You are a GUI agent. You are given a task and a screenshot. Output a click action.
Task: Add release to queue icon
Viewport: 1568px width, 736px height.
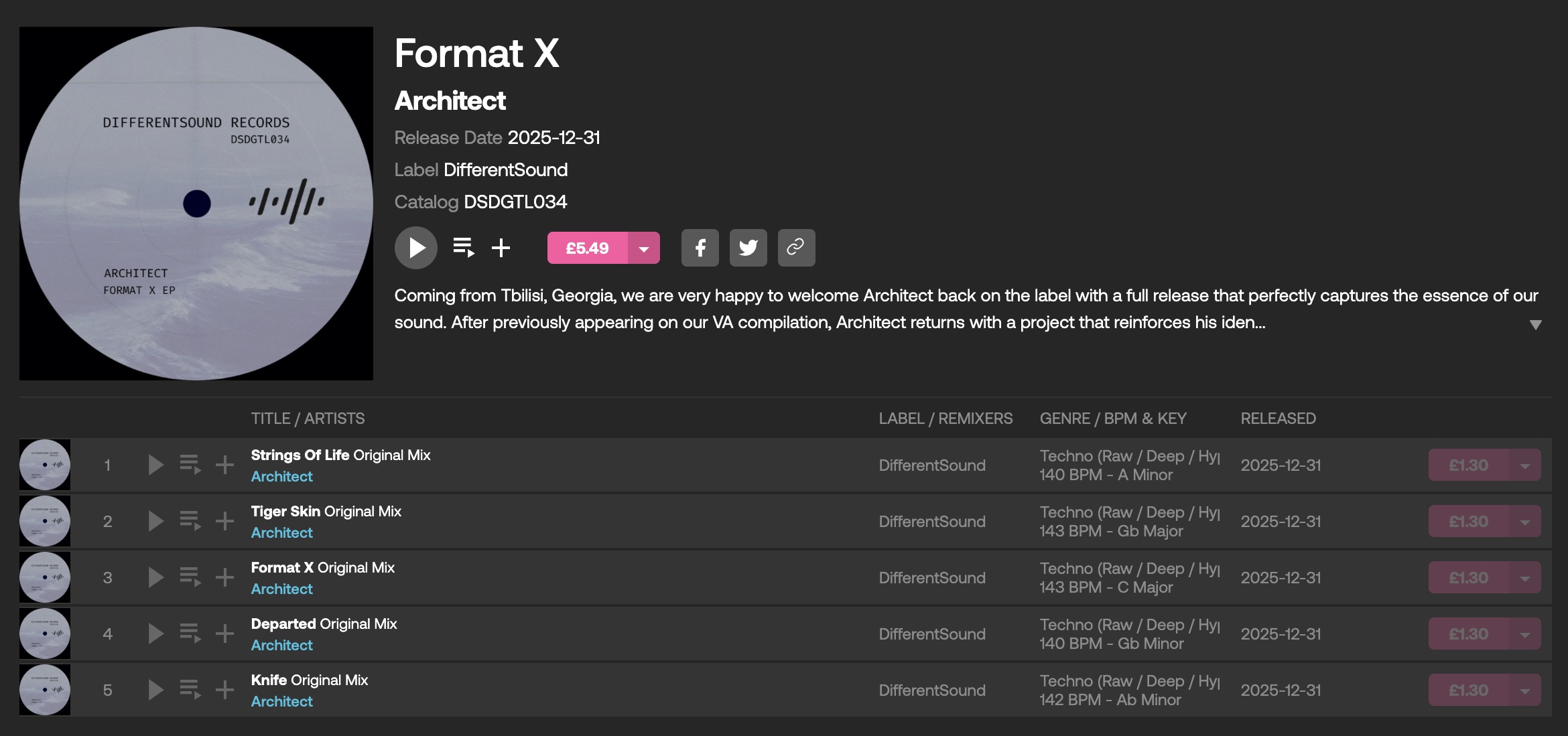point(464,248)
